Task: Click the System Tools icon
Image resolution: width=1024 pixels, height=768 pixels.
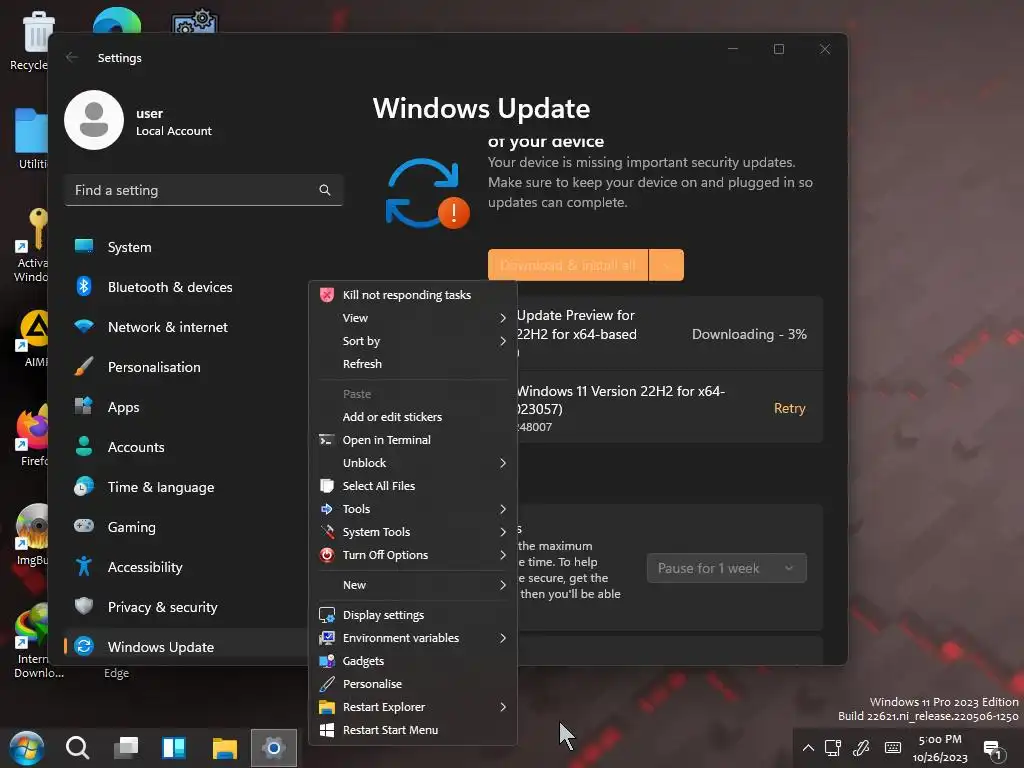Action: point(327,532)
